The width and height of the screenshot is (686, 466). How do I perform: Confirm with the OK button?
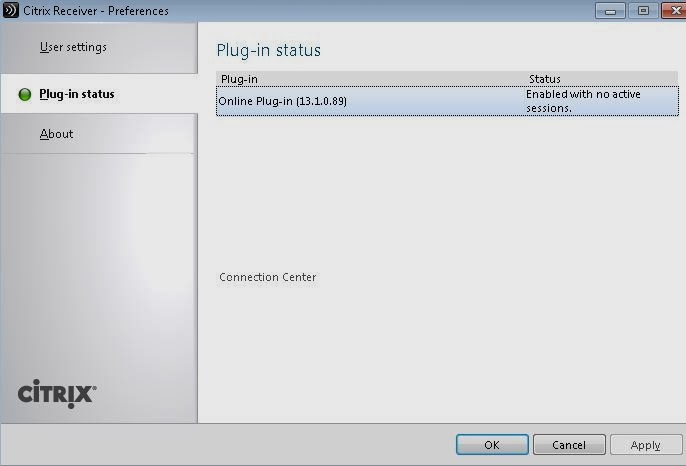pyautogui.click(x=492, y=445)
